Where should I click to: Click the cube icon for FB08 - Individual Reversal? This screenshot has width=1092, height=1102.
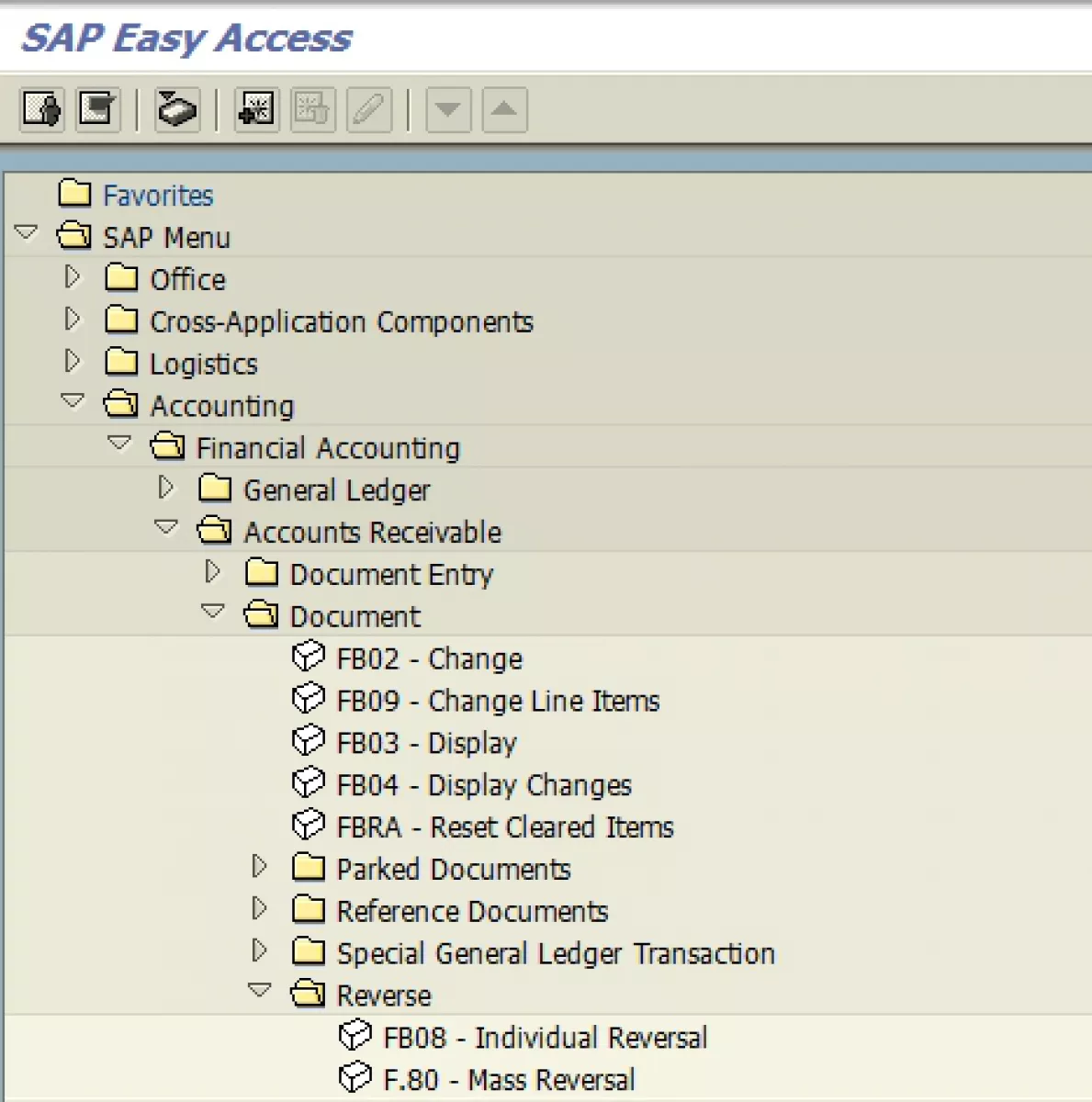tap(355, 1036)
